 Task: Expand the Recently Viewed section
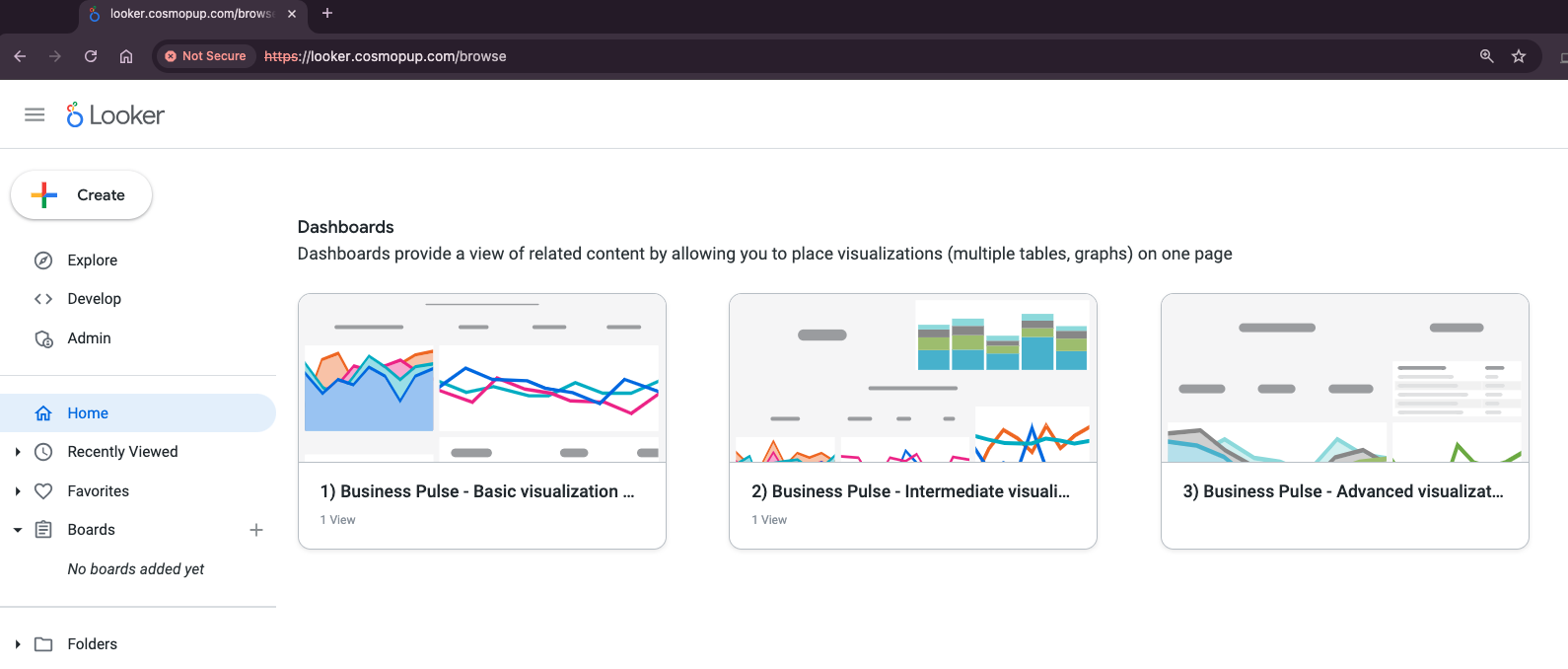(x=18, y=452)
